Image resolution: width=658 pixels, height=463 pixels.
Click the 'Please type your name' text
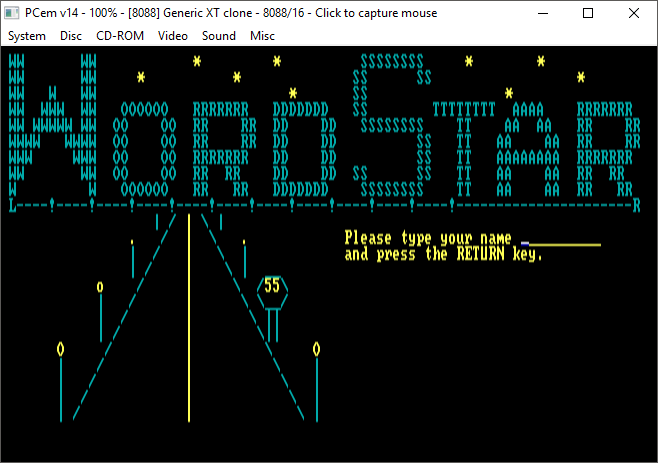(428, 238)
